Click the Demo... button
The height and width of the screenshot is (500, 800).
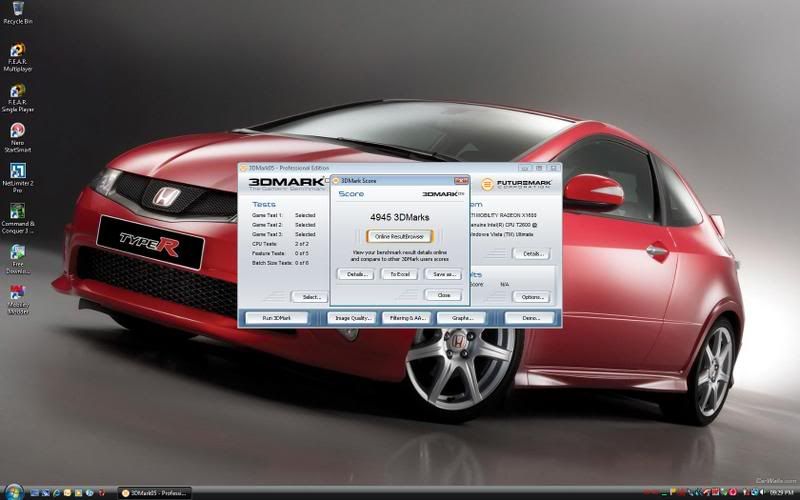[x=531, y=318]
